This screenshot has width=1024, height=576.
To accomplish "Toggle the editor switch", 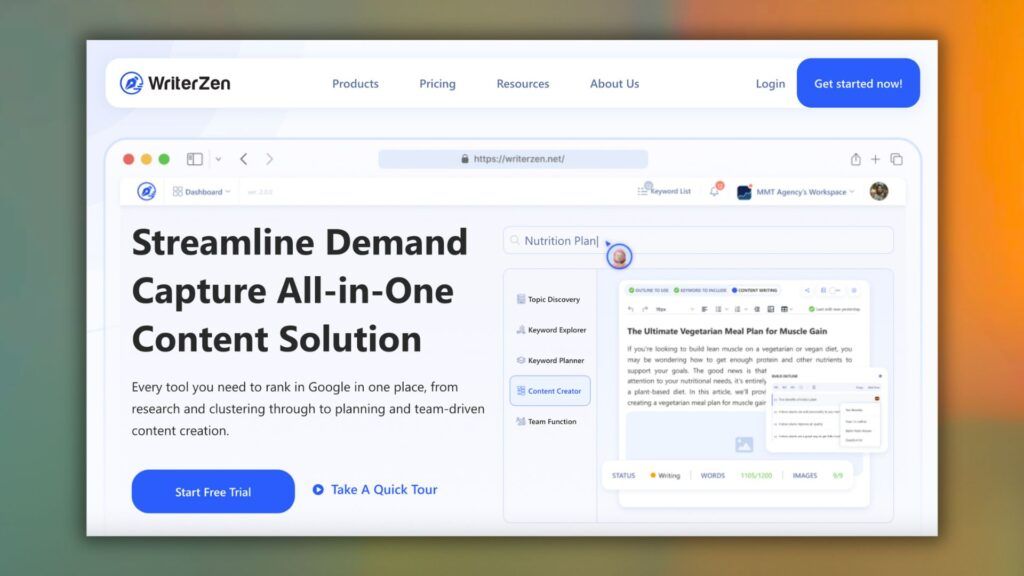I will (834, 291).
